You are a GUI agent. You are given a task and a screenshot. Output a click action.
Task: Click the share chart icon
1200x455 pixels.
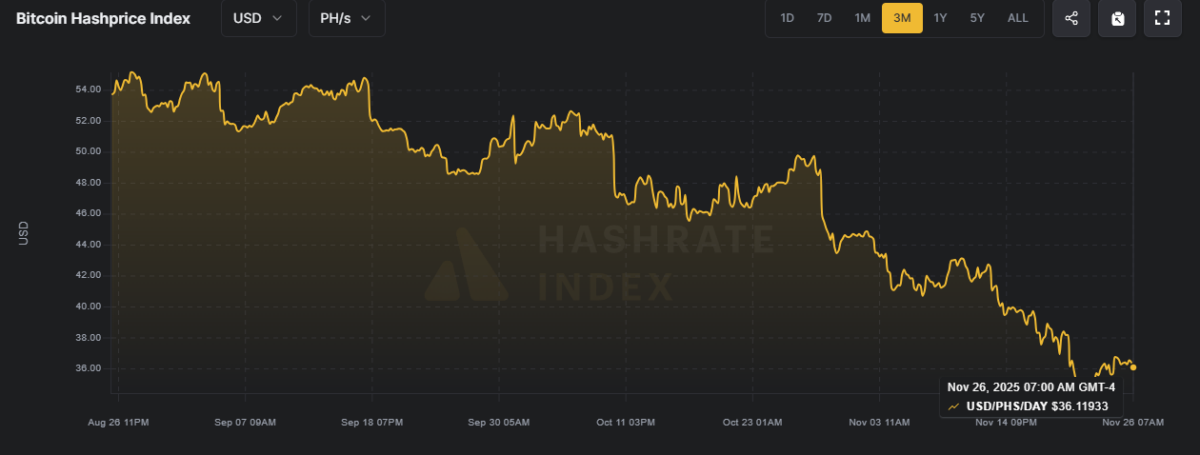(x=1071, y=18)
